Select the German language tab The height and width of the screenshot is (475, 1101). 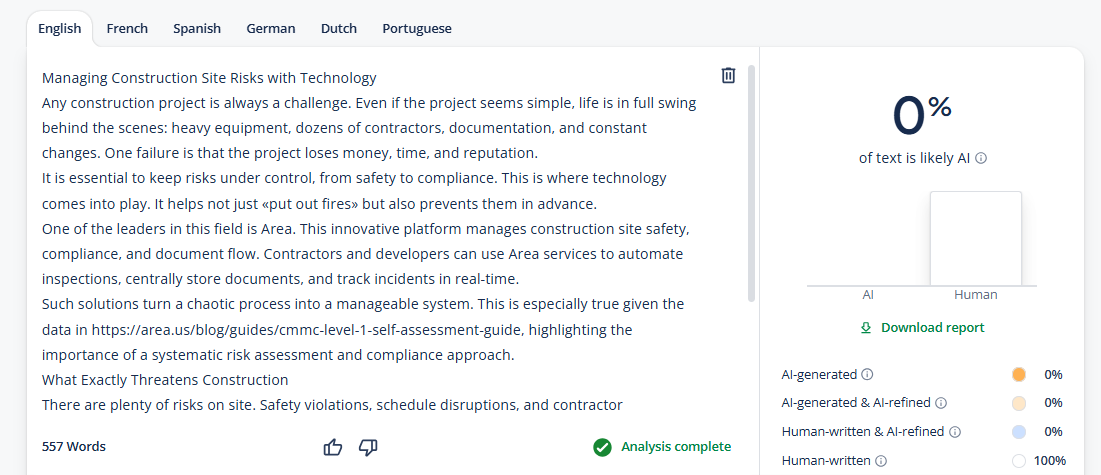click(271, 29)
